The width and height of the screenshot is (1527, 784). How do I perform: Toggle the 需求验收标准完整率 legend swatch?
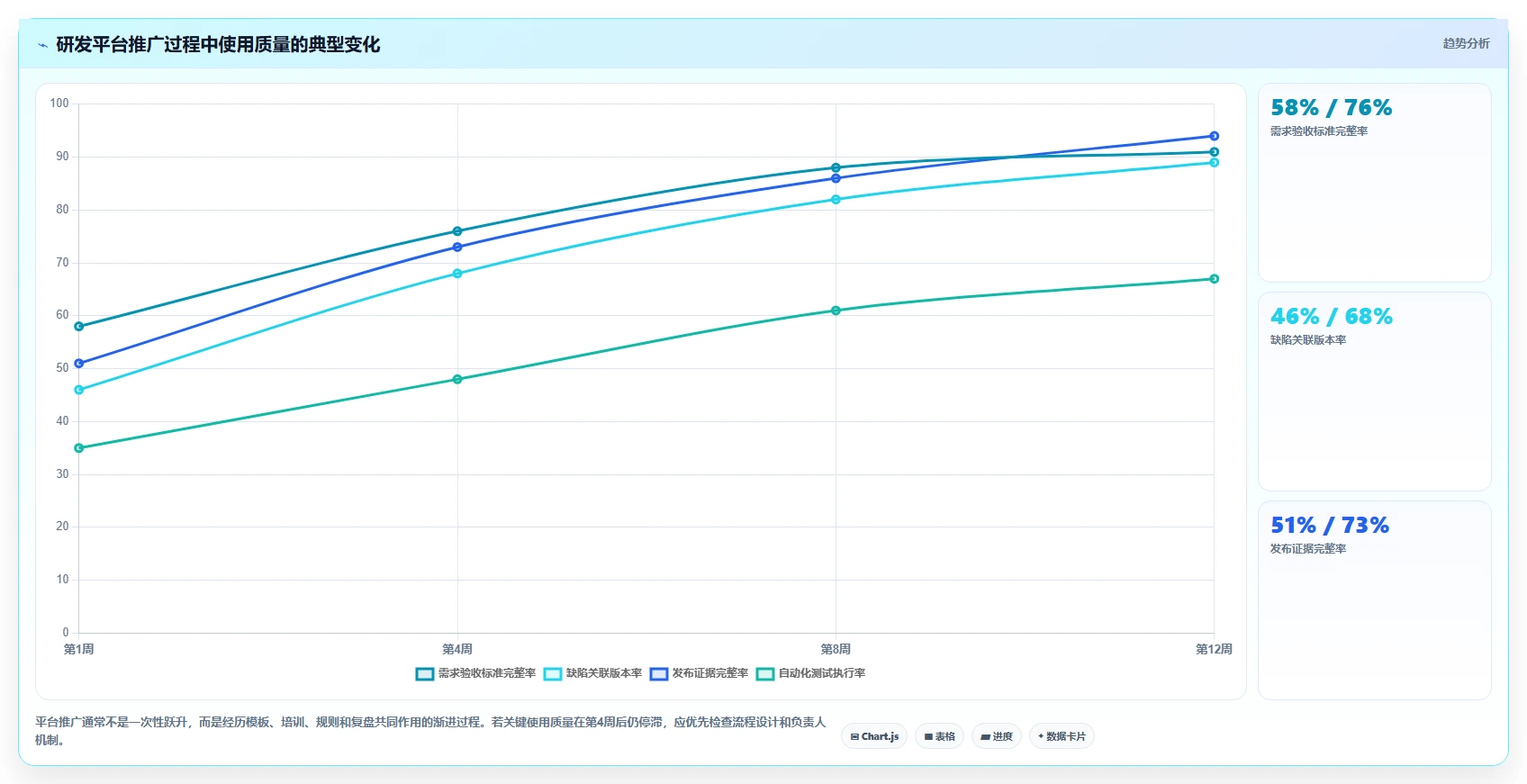[425, 674]
